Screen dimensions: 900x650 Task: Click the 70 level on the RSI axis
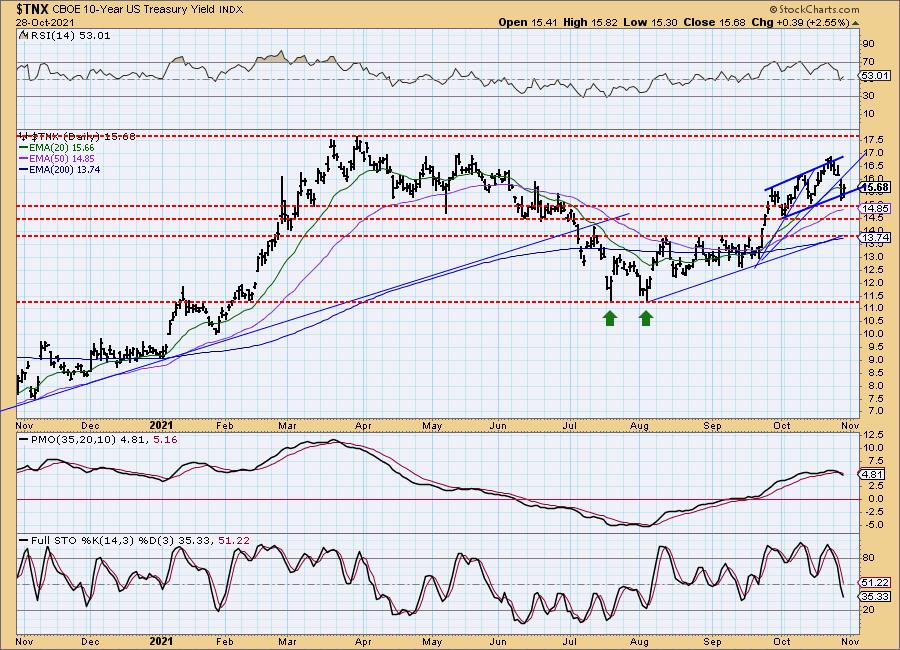coord(868,61)
